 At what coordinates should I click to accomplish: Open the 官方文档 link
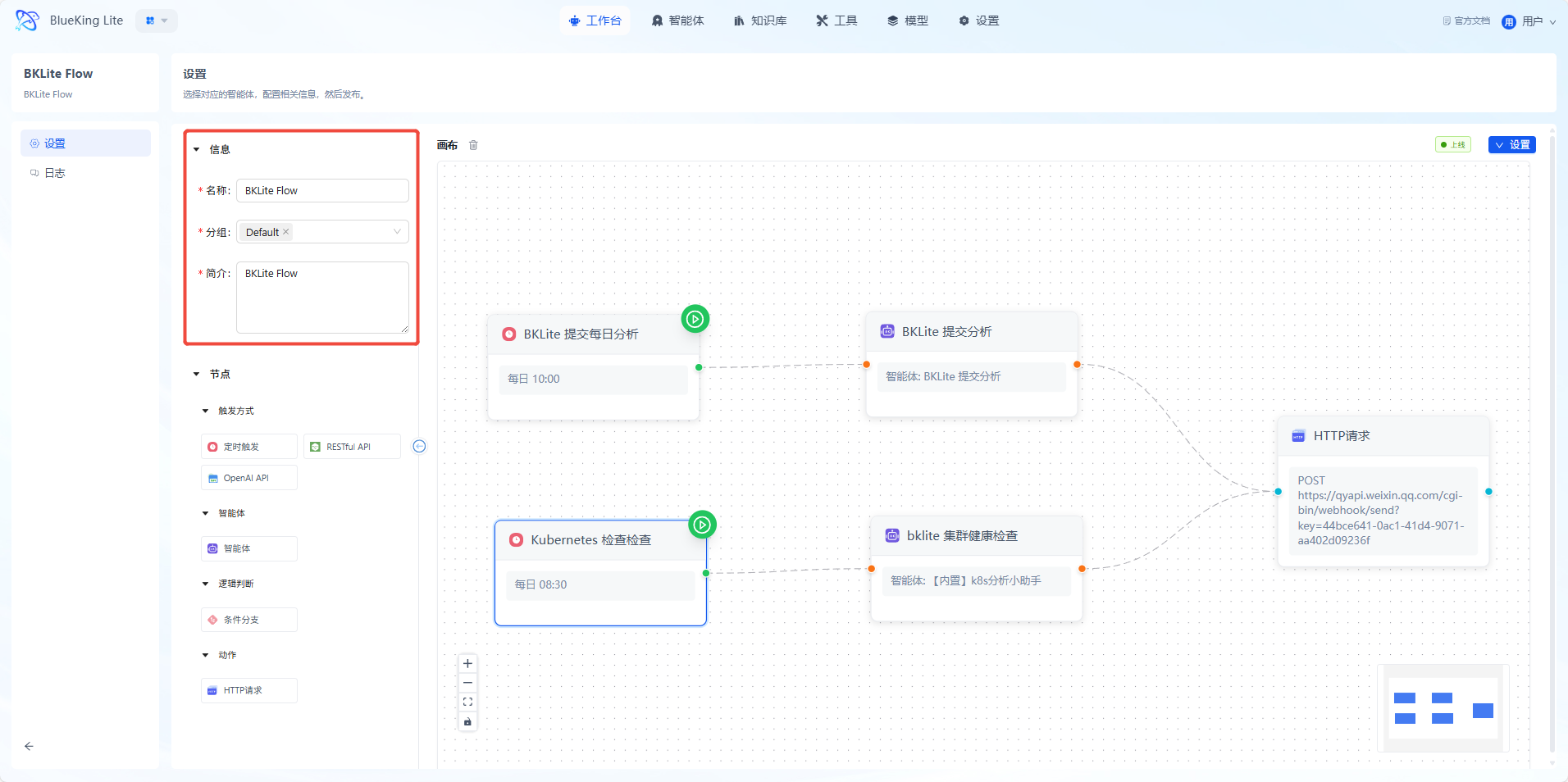point(1466,21)
